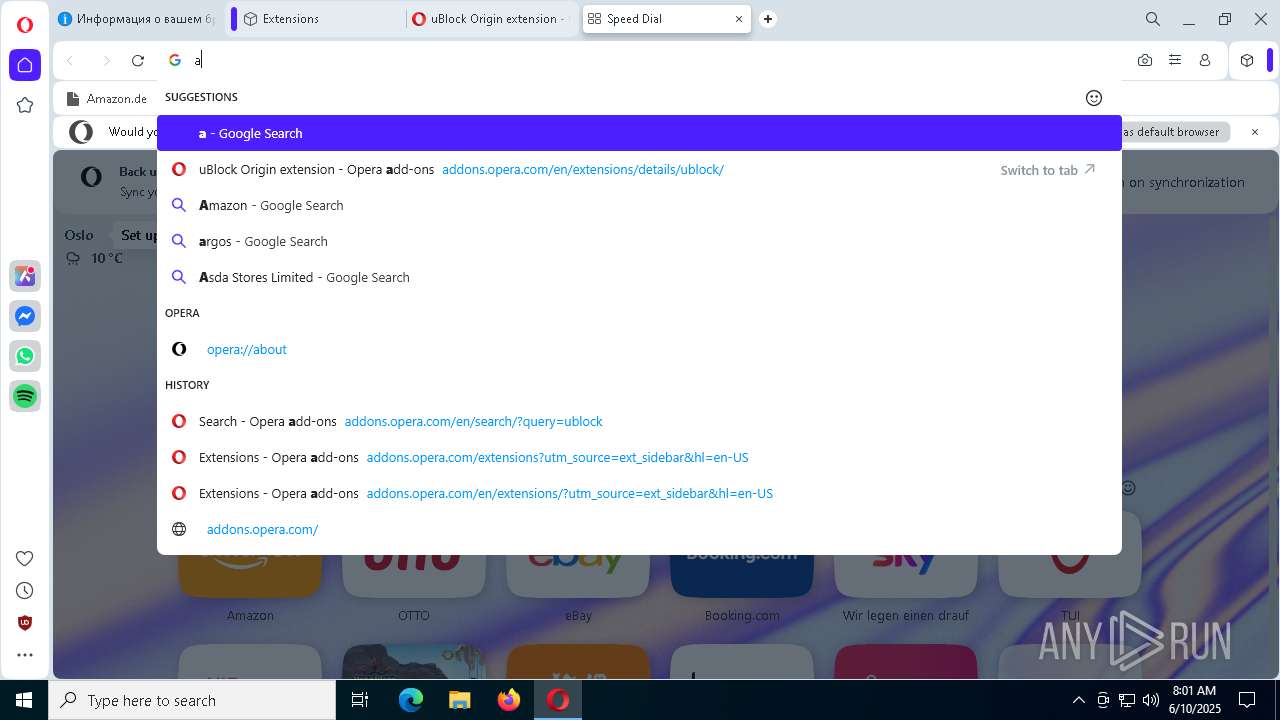1280x720 pixels.
Task: Click the Windows taskbar search box
Action: click(x=192, y=700)
